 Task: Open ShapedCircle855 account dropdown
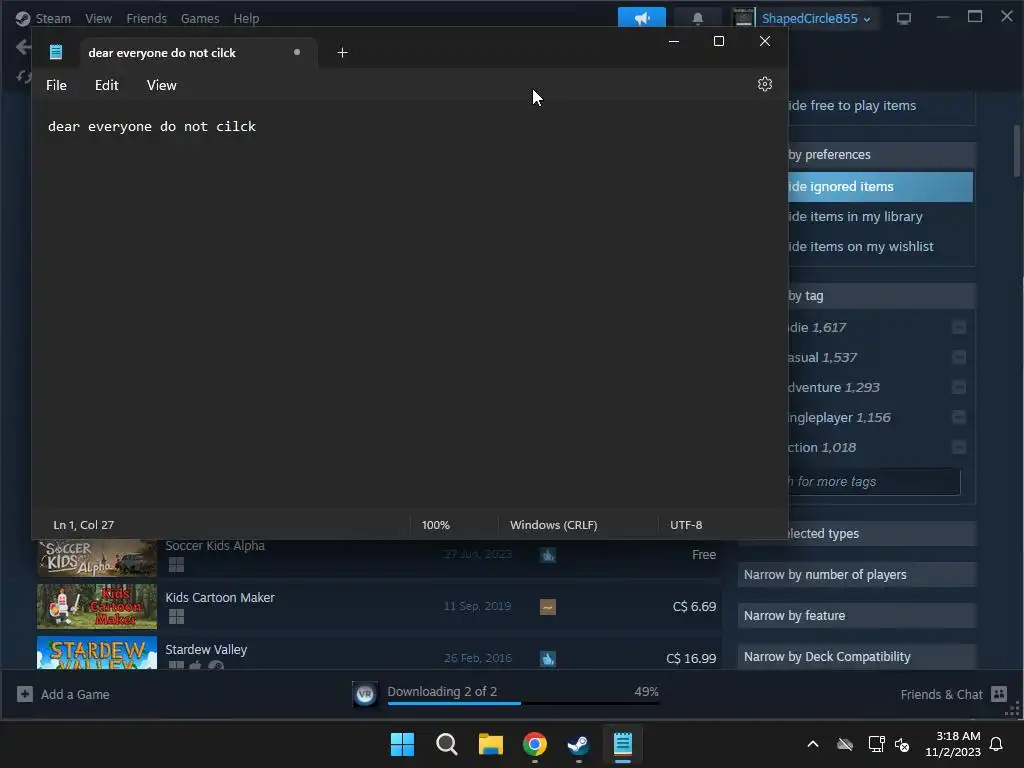816,18
